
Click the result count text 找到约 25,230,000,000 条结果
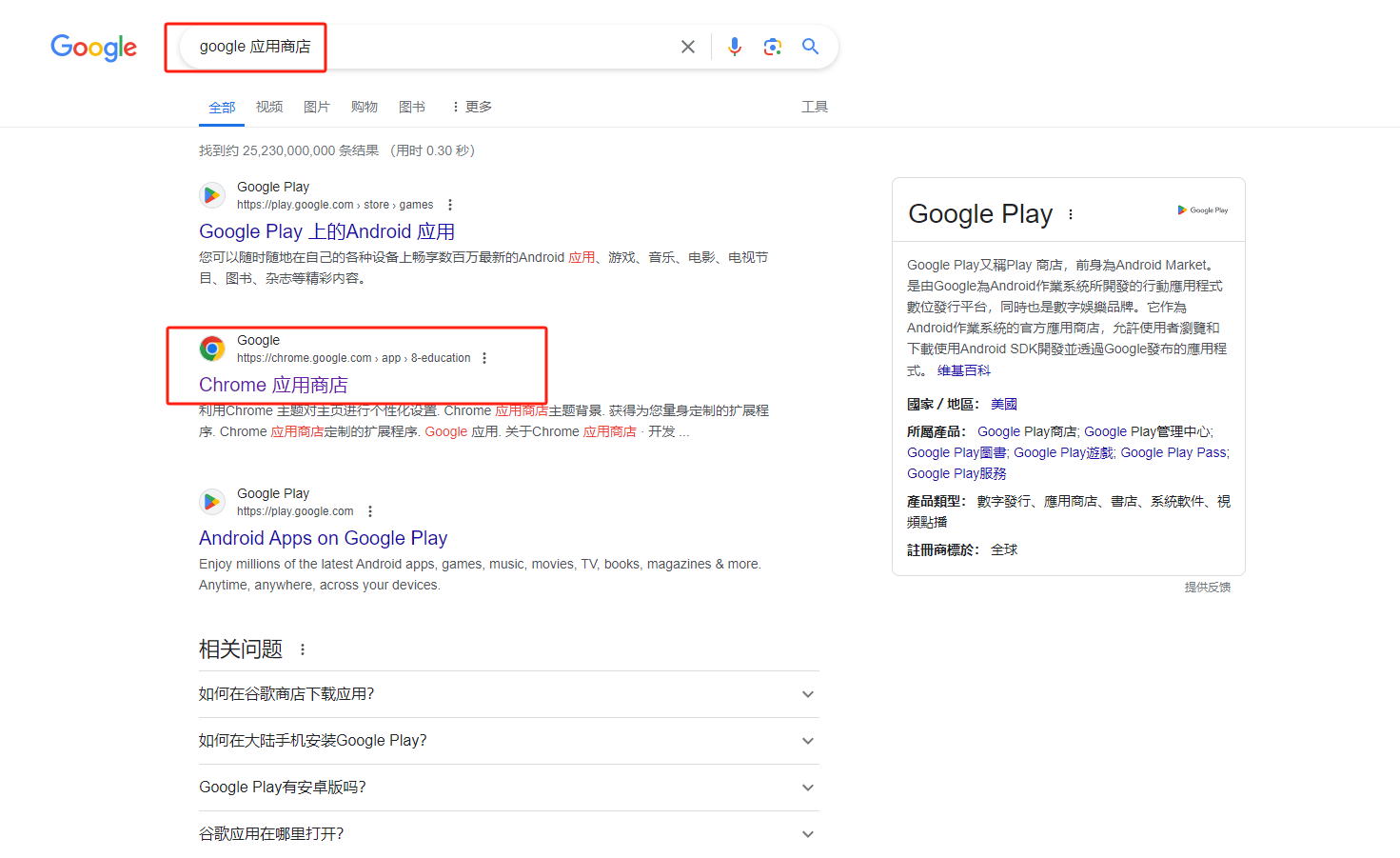(x=288, y=150)
